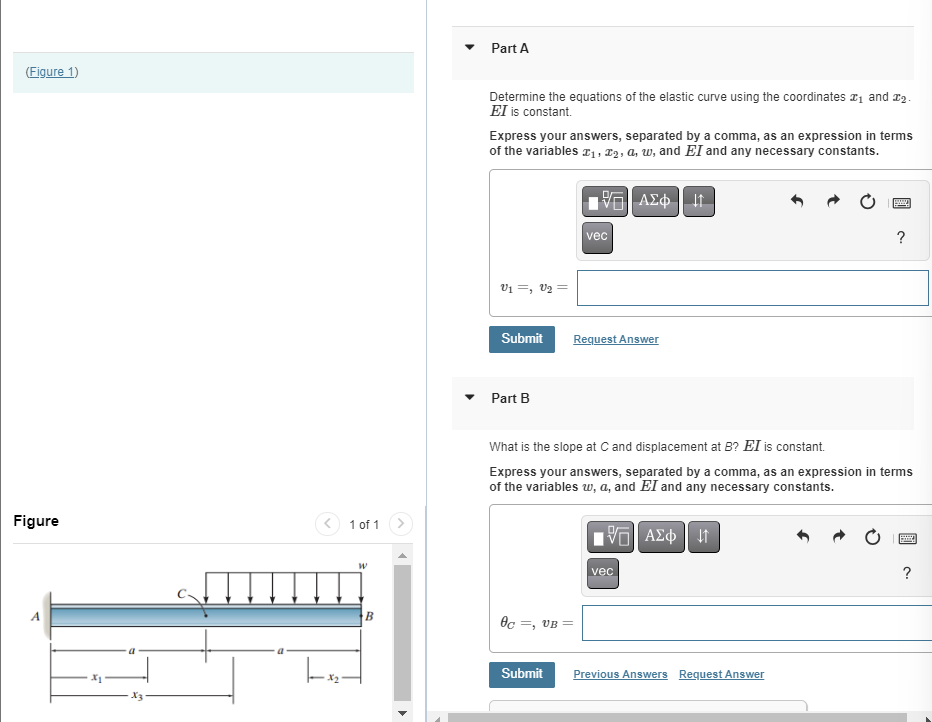The image size is (932, 722).
Task: Reset the Part A answer field
Action: click(868, 202)
